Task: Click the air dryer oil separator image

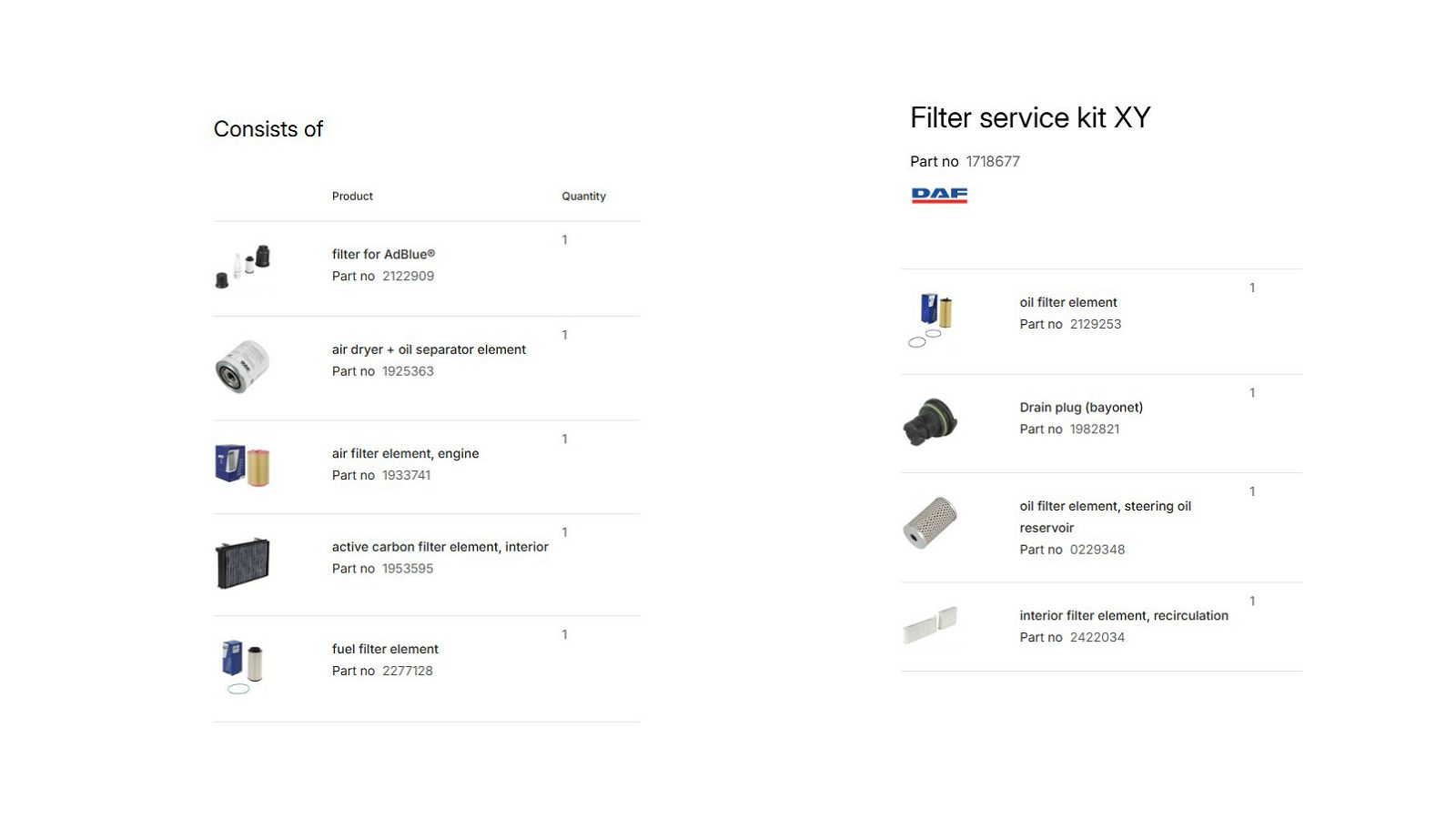Action: (x=243, y=368)
